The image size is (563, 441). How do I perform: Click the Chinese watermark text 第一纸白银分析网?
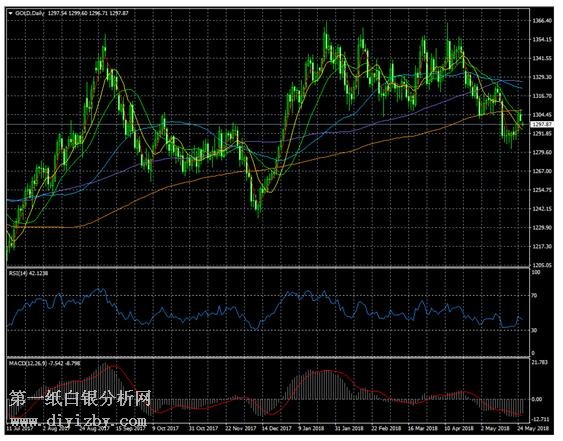tap(79, 399)
